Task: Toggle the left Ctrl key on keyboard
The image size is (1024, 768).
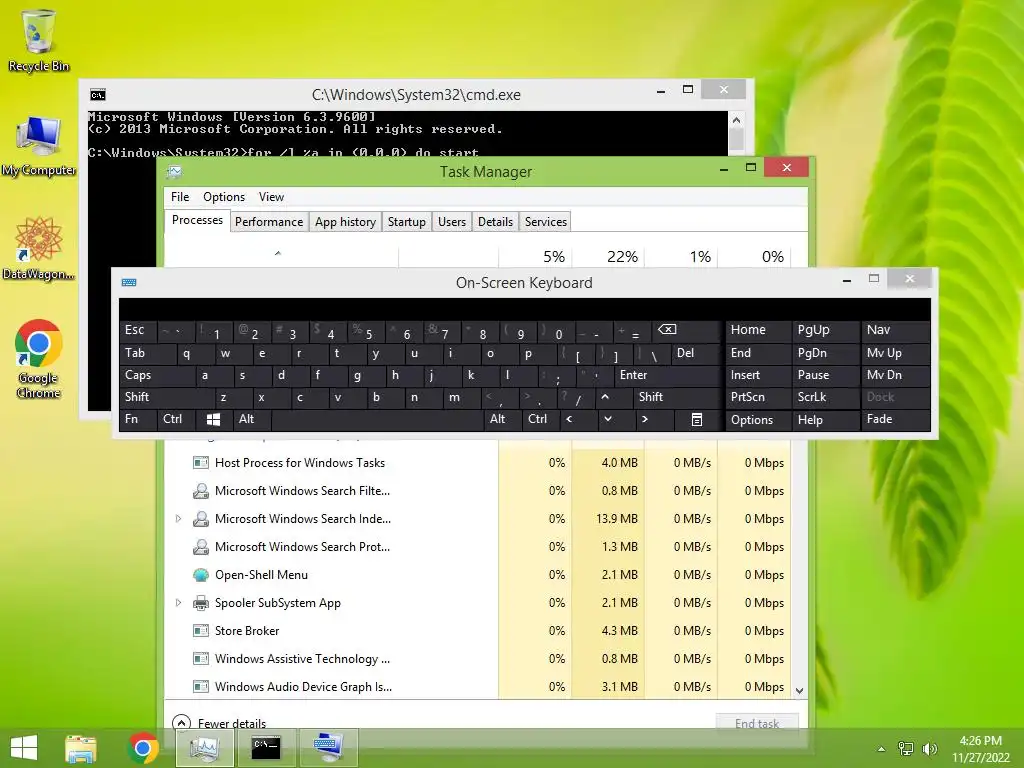Action: (175, 419)
